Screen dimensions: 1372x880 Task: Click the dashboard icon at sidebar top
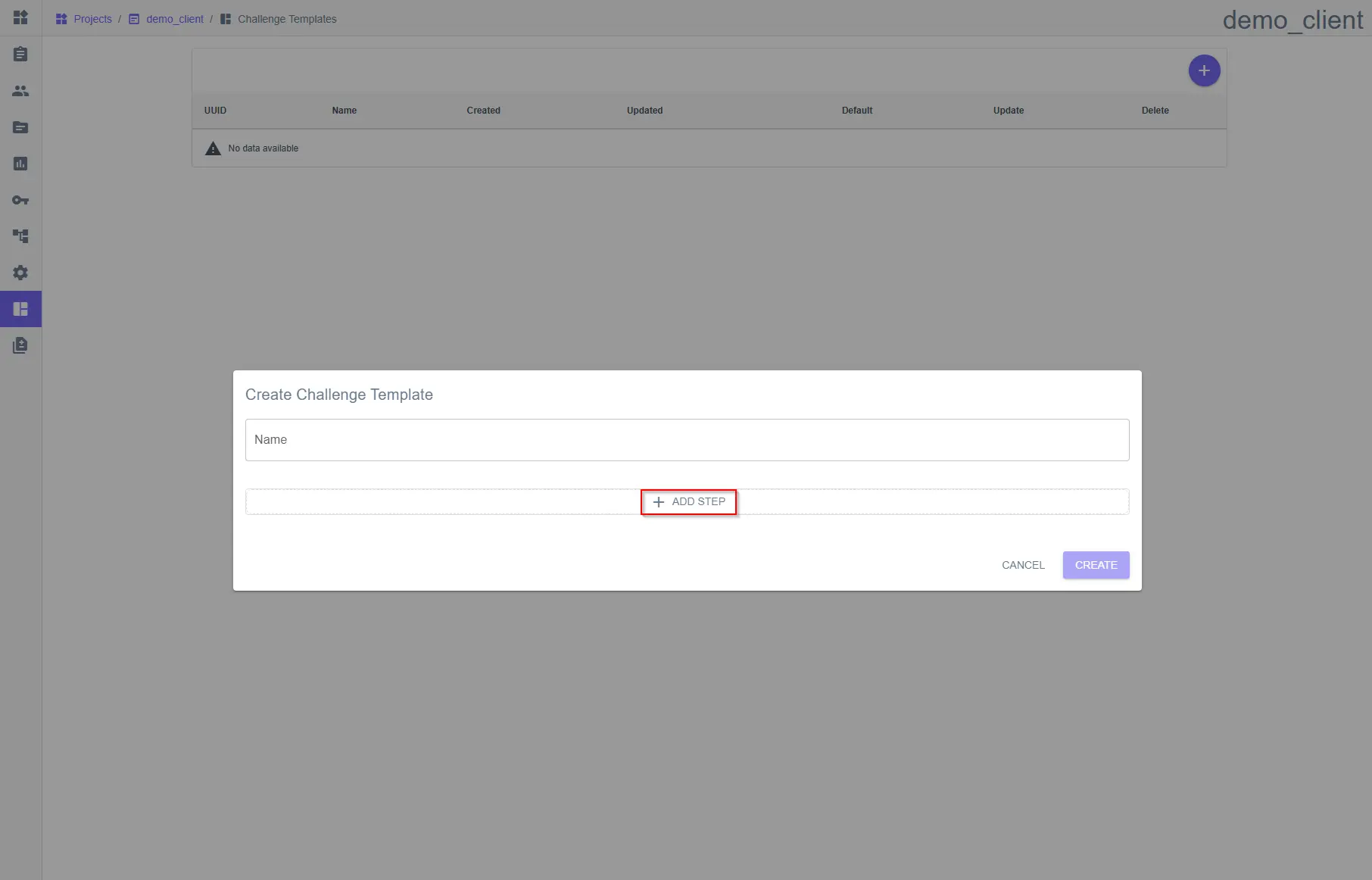(20, 17)
